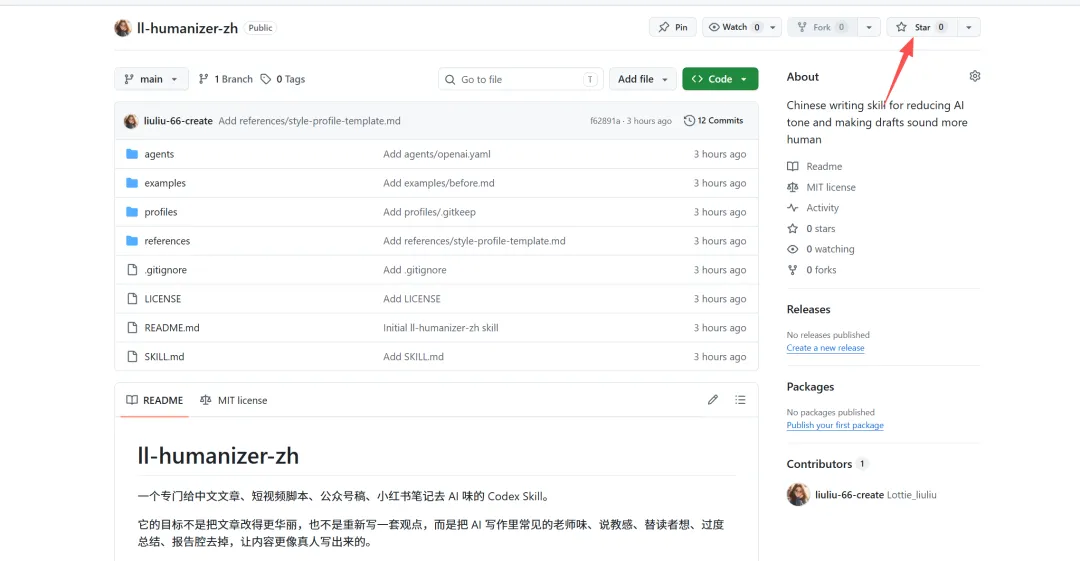View the 12 Commits history
The image size is (1080, 561).
point(713,121)
